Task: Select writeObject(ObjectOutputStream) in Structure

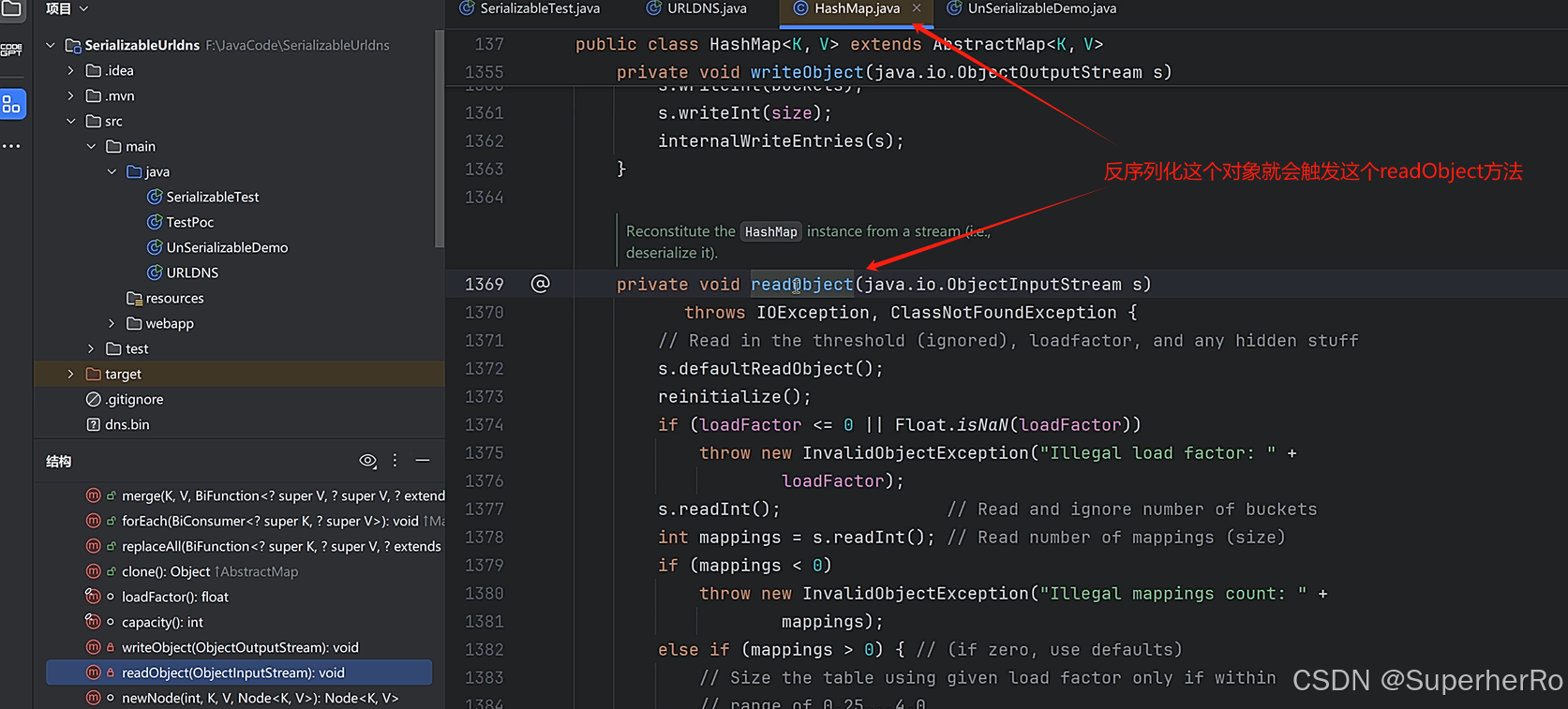Action: (x=222, y=647)
